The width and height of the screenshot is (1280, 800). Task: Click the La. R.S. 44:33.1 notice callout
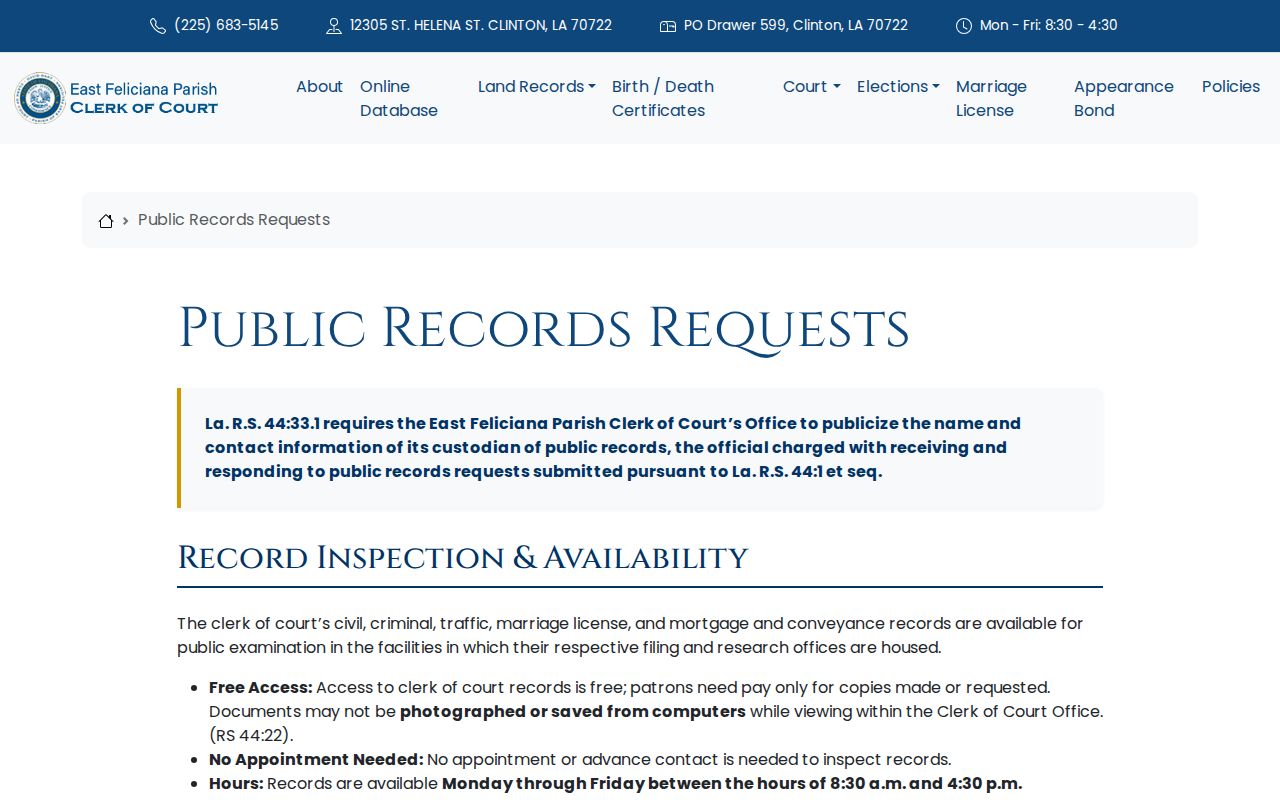tap(640, 448)
